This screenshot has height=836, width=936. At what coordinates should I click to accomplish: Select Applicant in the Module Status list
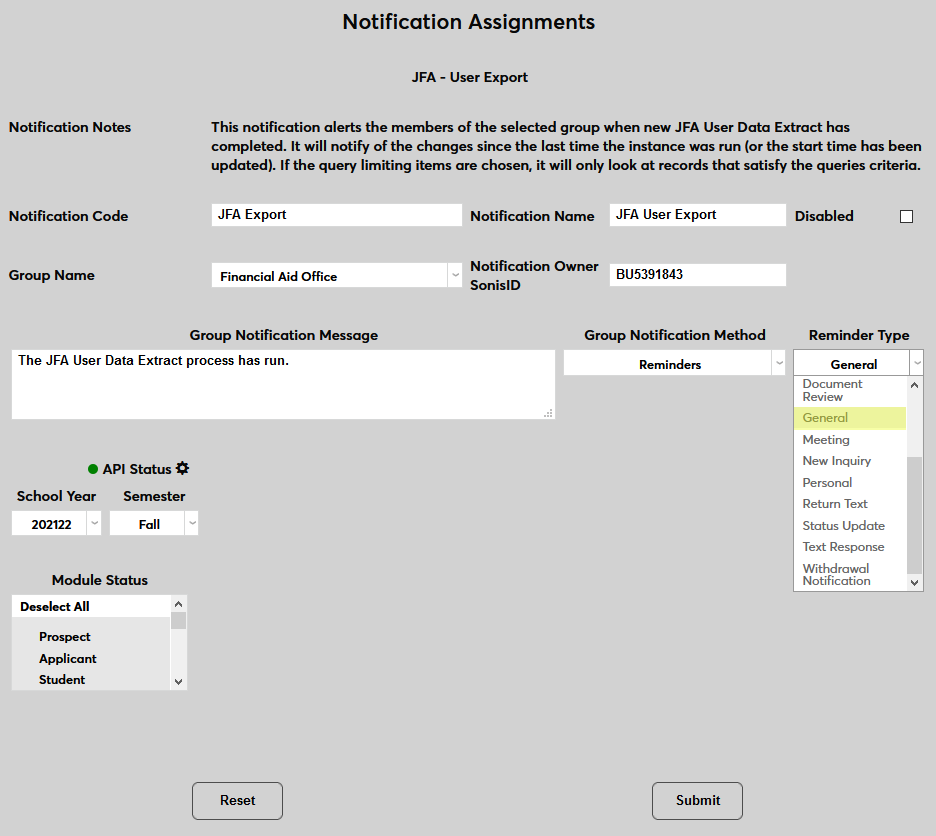(68, 659)
